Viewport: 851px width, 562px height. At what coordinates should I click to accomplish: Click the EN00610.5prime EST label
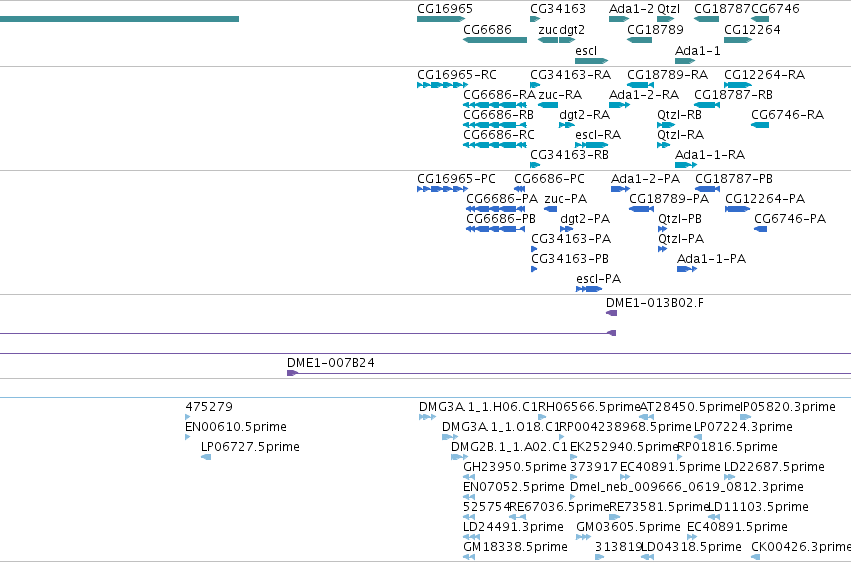[236, 427]
